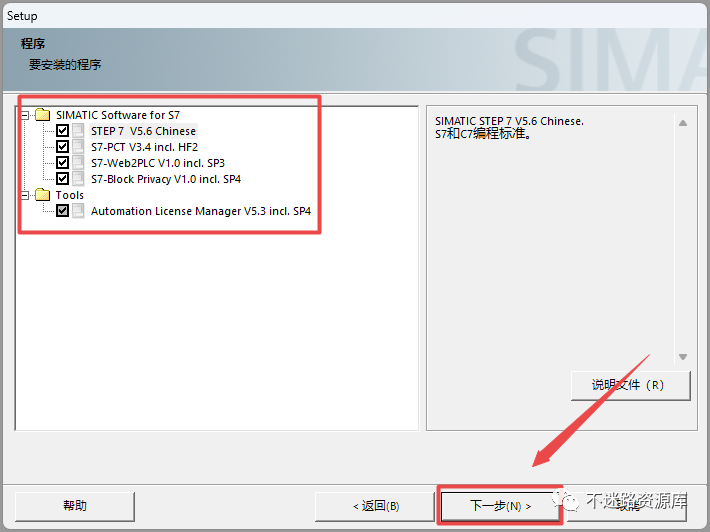This screenshot has height=532, width=710.
Task: Click the drive icon beside S7-Web2PLC V1.0
Action: [x=78, y=163]
